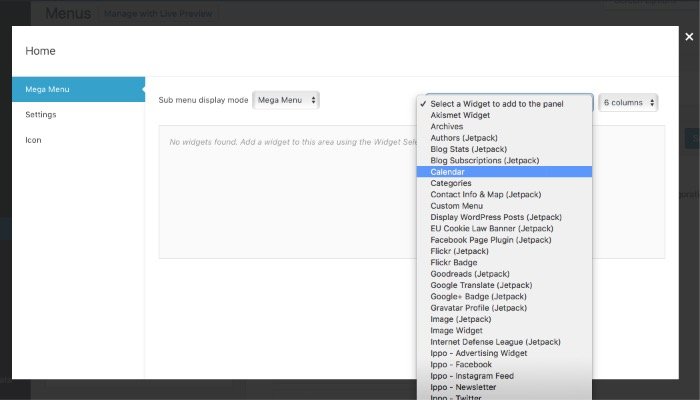Select Custom Menu widget
This screenshot has width=700, height=400.
(x=456, y=206)
